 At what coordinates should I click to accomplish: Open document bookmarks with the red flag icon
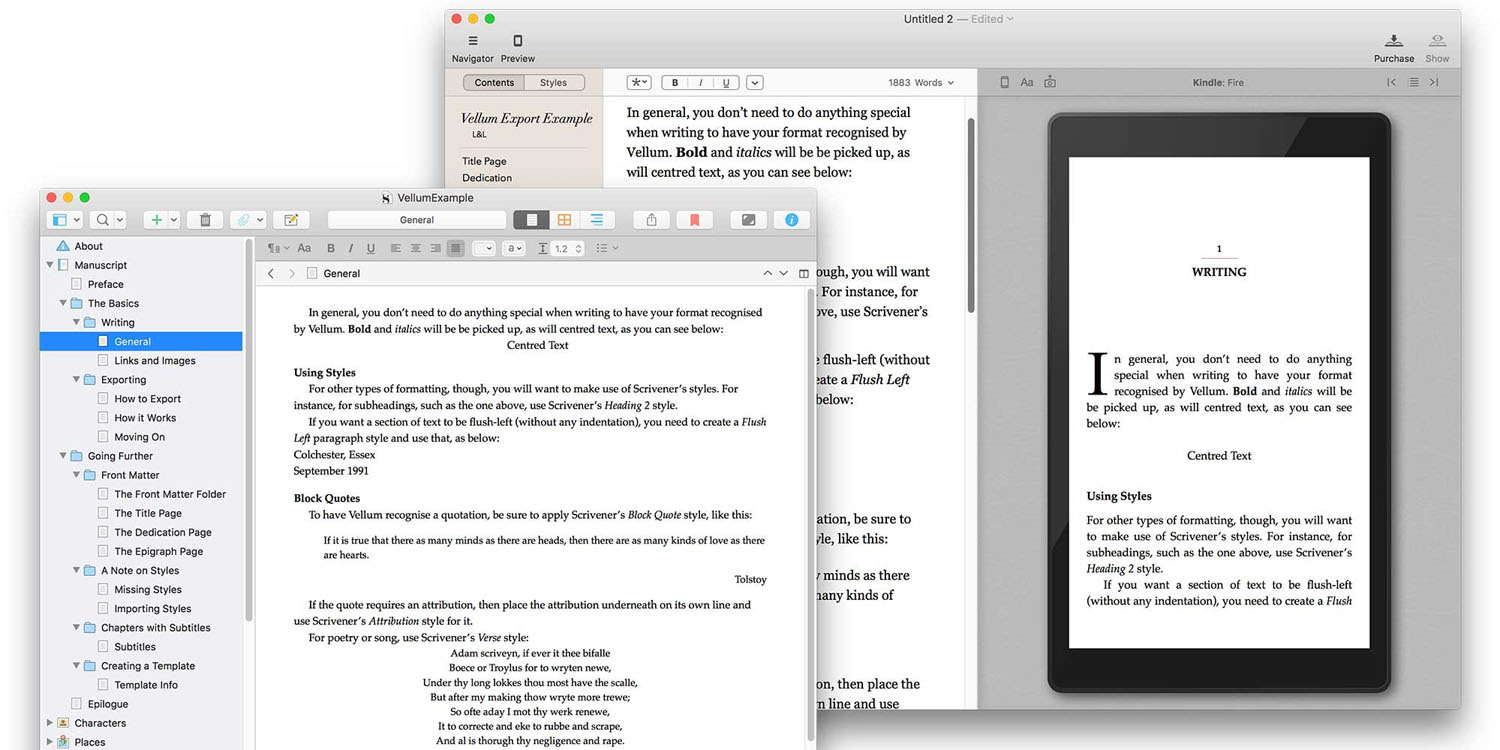tap(695, 219)
